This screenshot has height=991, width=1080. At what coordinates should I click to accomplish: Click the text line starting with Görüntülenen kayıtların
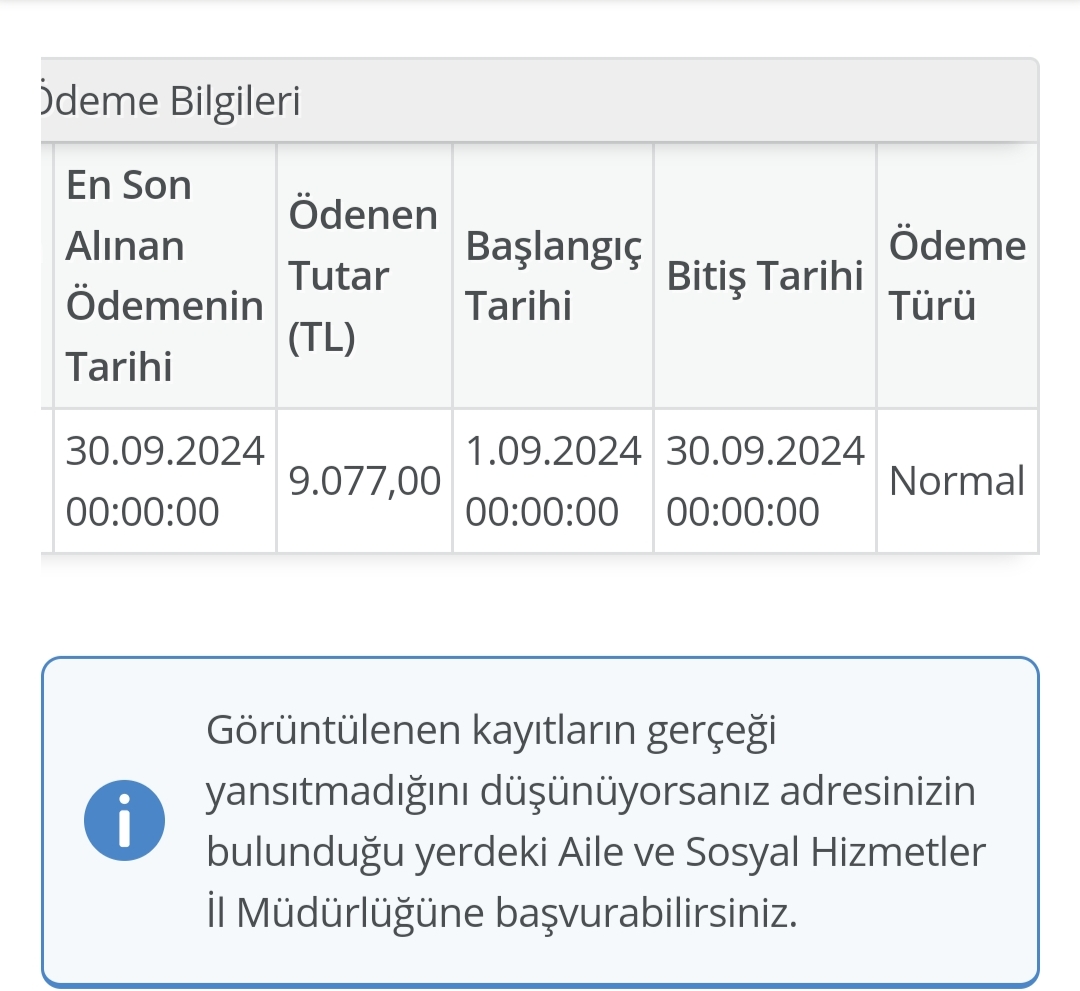[x=491, y=731]
